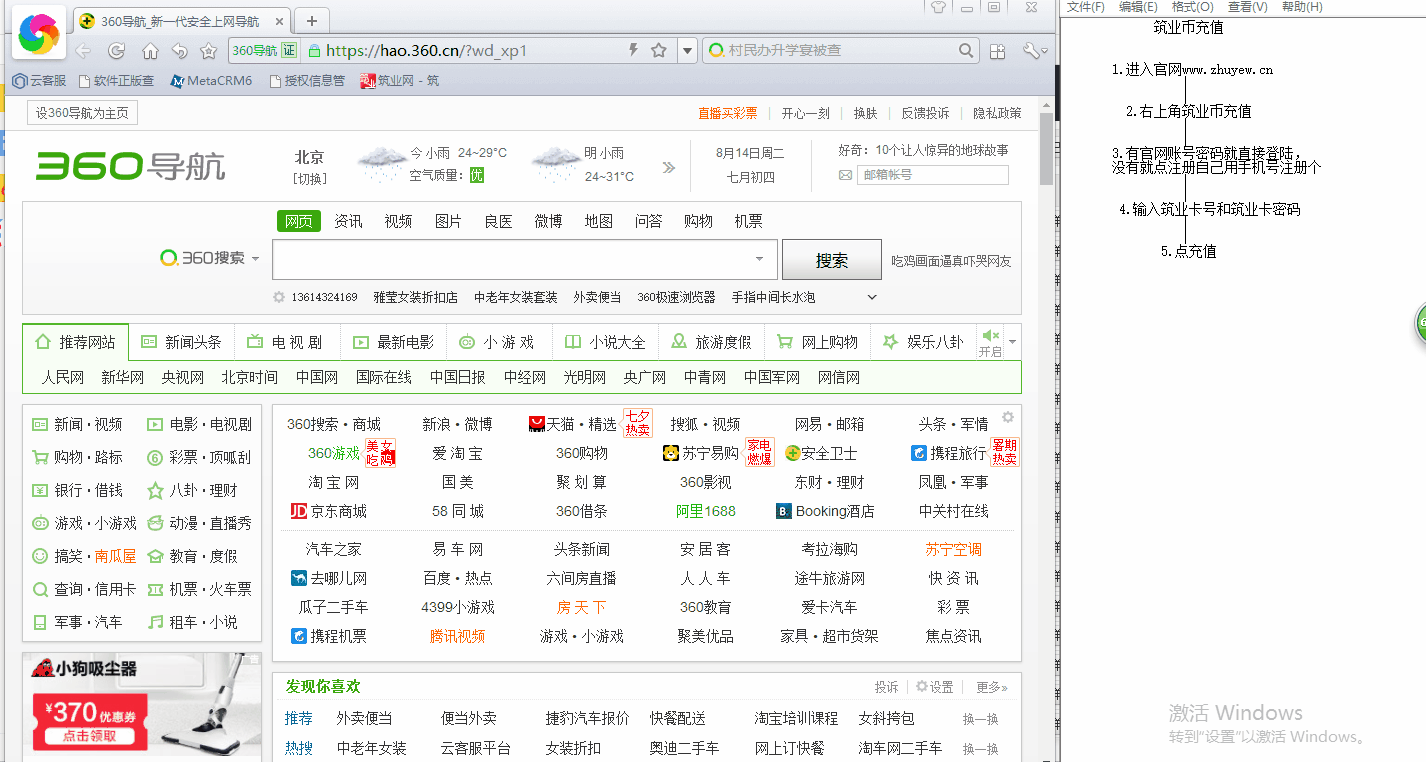Viewport: 1426px width, 762px height.
Task: Open 携程旅行 using its blue icon
Action: tap(920, 452)
